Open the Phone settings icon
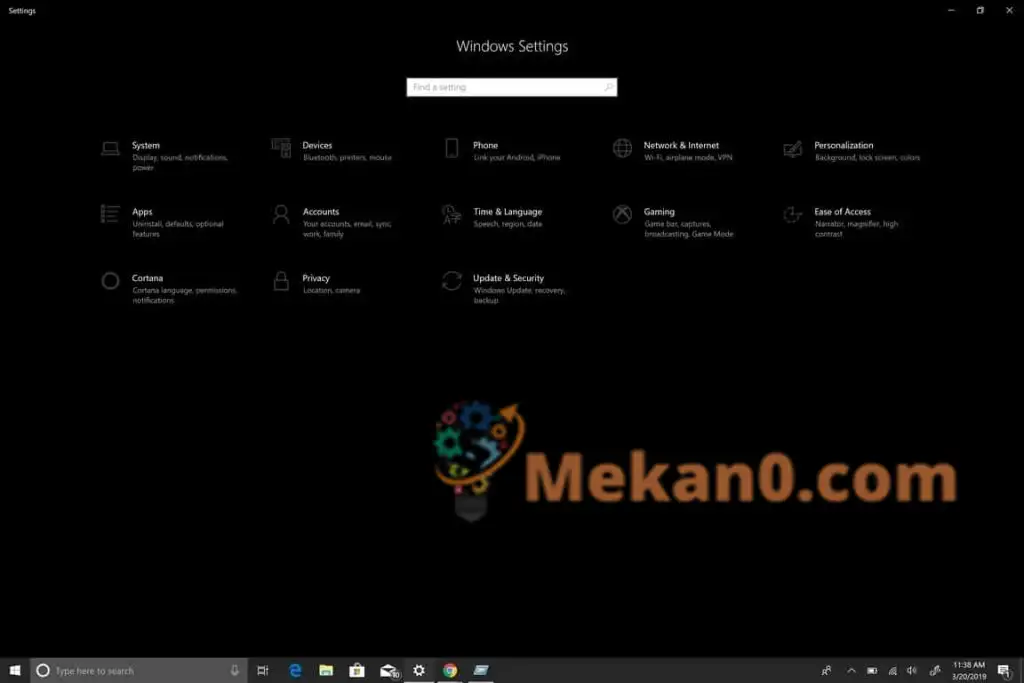1024x683 pixels. 451,148
